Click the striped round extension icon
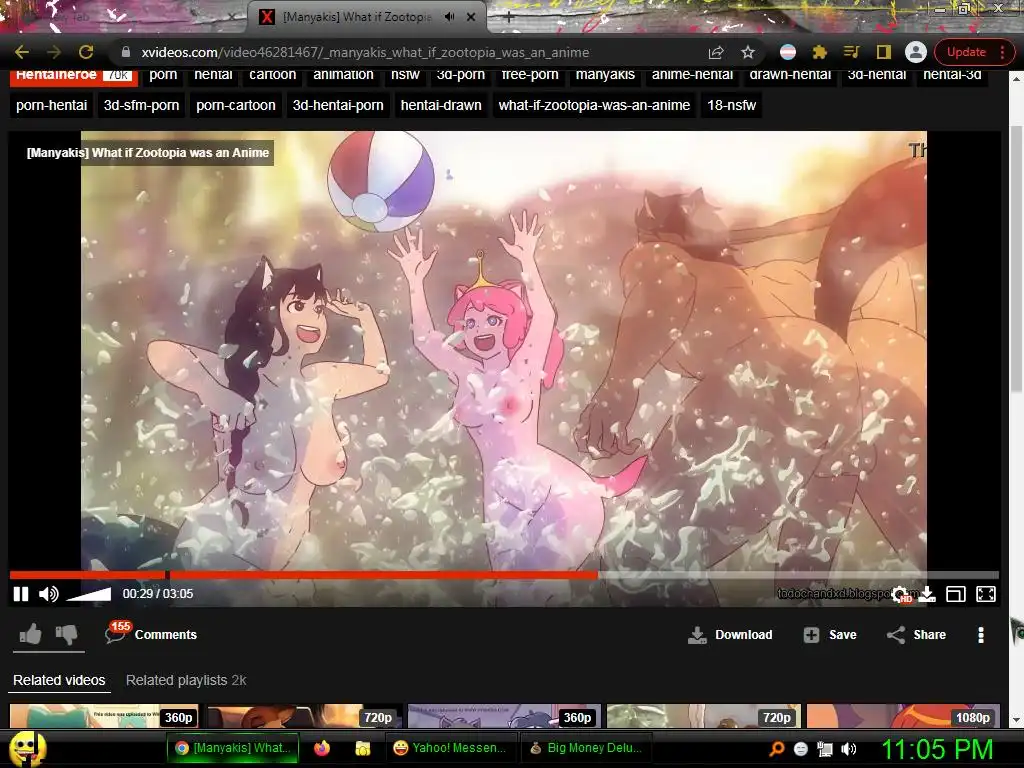The height and width of the screenshot is (768, 1024). tap(788, 52)
